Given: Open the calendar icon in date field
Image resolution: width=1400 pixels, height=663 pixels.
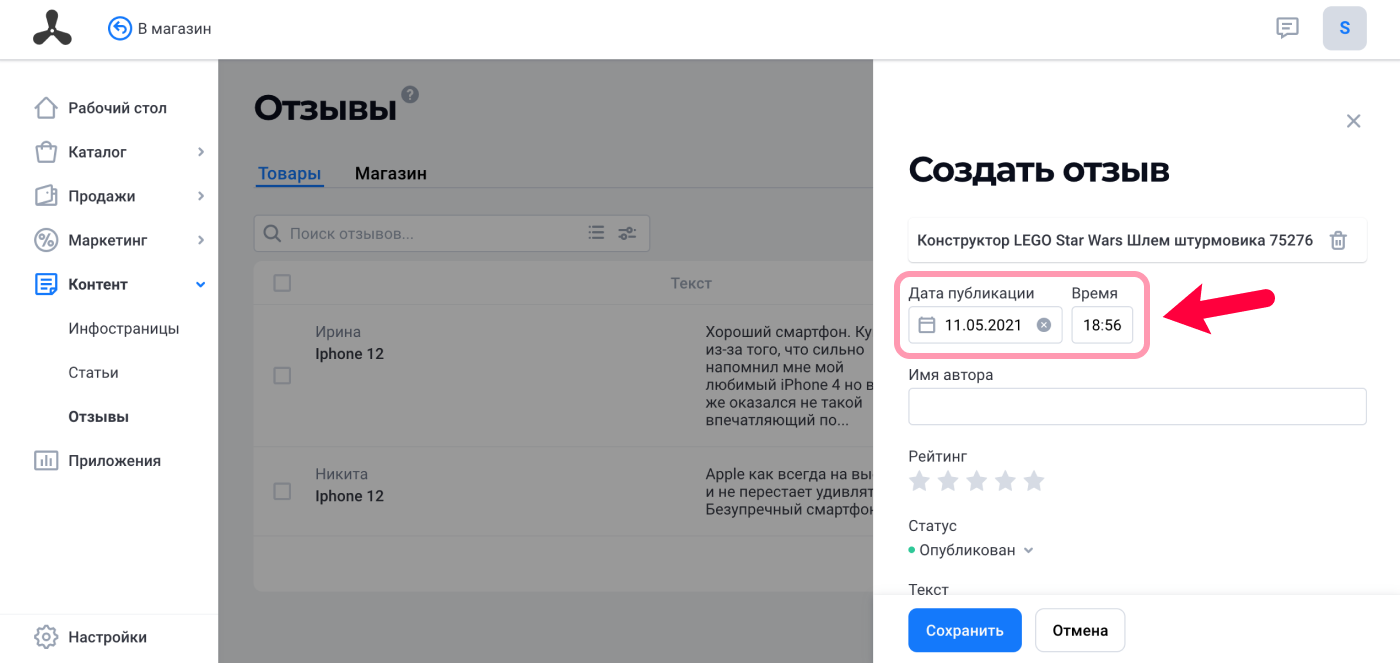Looking at the screenshot, I should [x=927, y=325].
